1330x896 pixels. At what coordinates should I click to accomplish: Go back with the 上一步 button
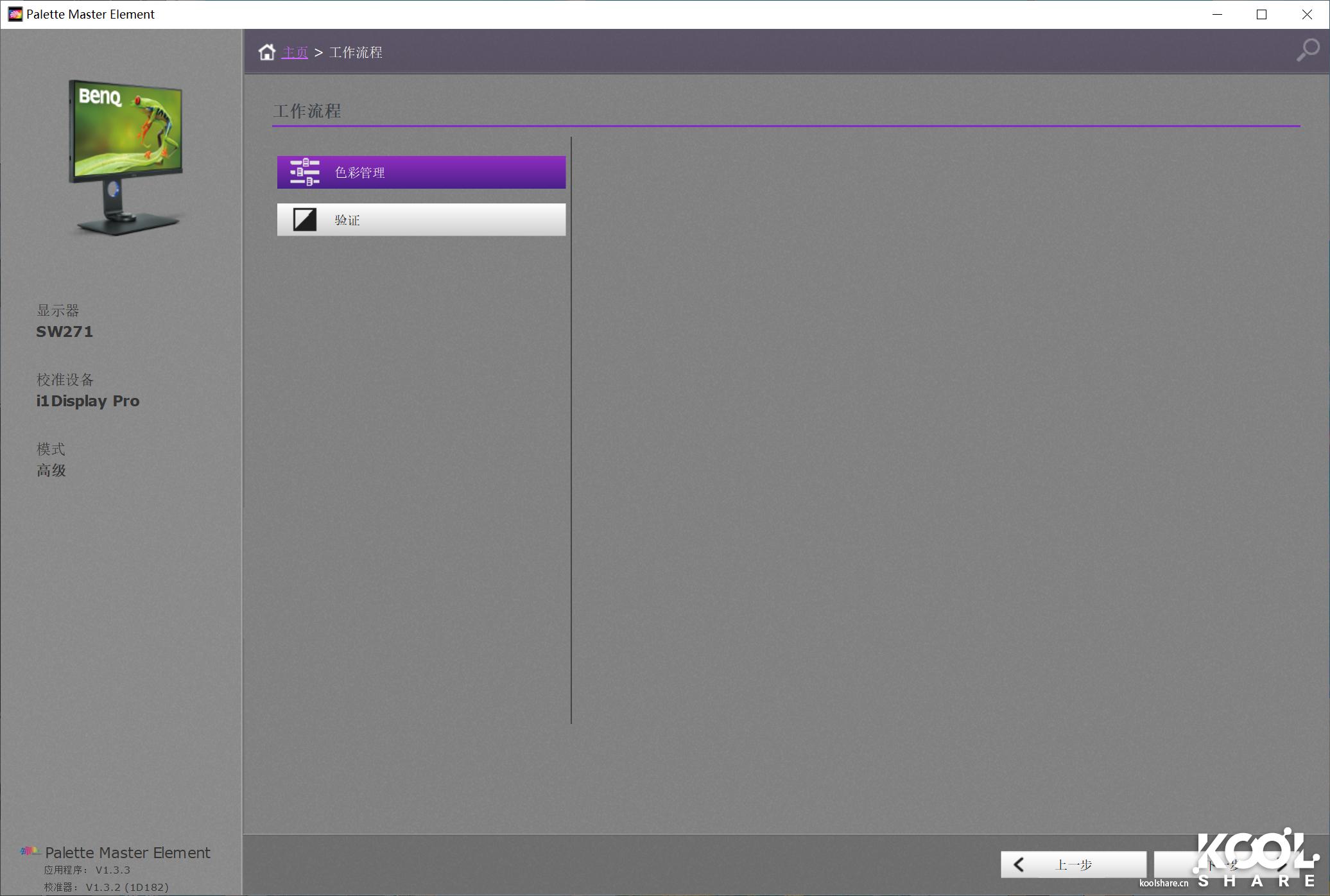[1073, 865]
